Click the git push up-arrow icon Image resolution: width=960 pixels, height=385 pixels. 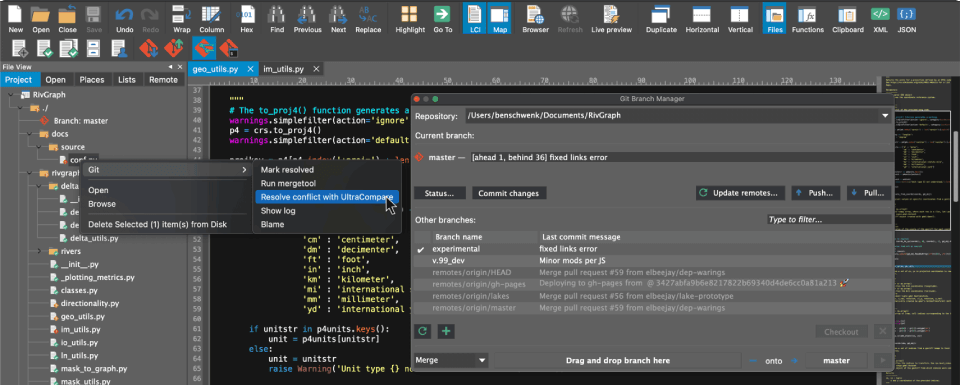174,48
